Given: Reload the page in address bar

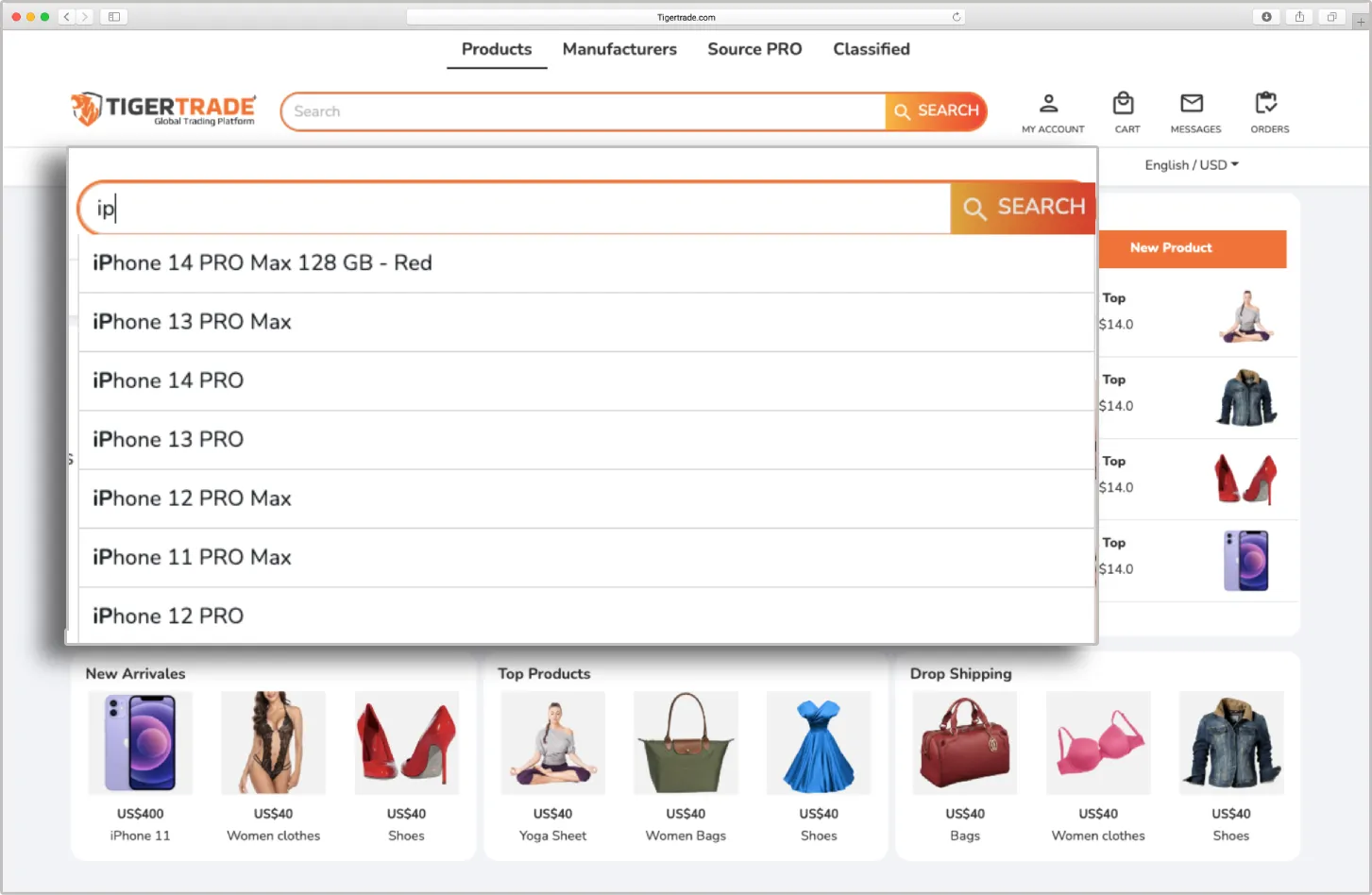Looking at the screenshot, I should [x=956, y=17].
